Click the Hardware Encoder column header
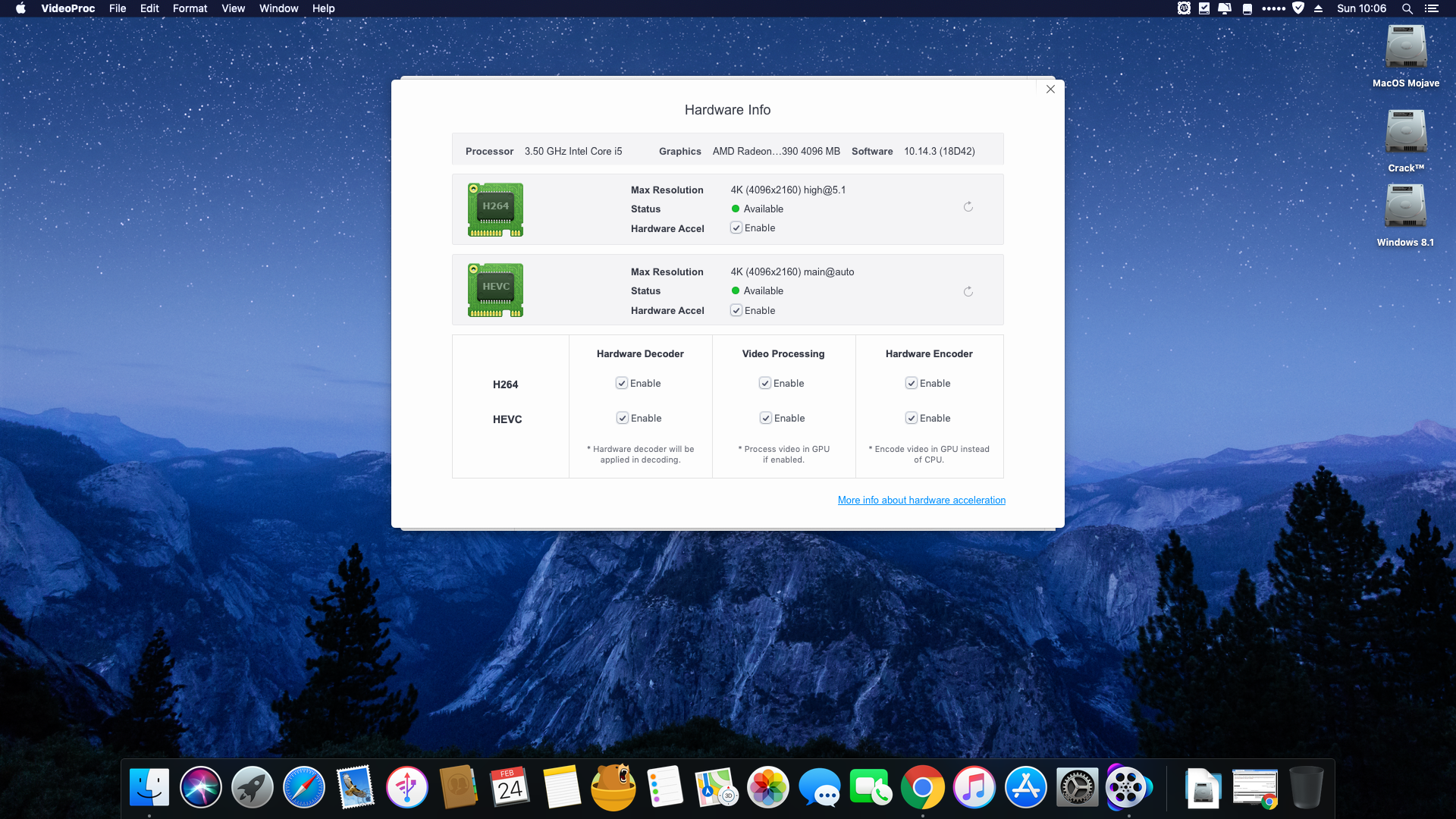The width and height of the screenshot is (1456, 819). tap(929, 354)
